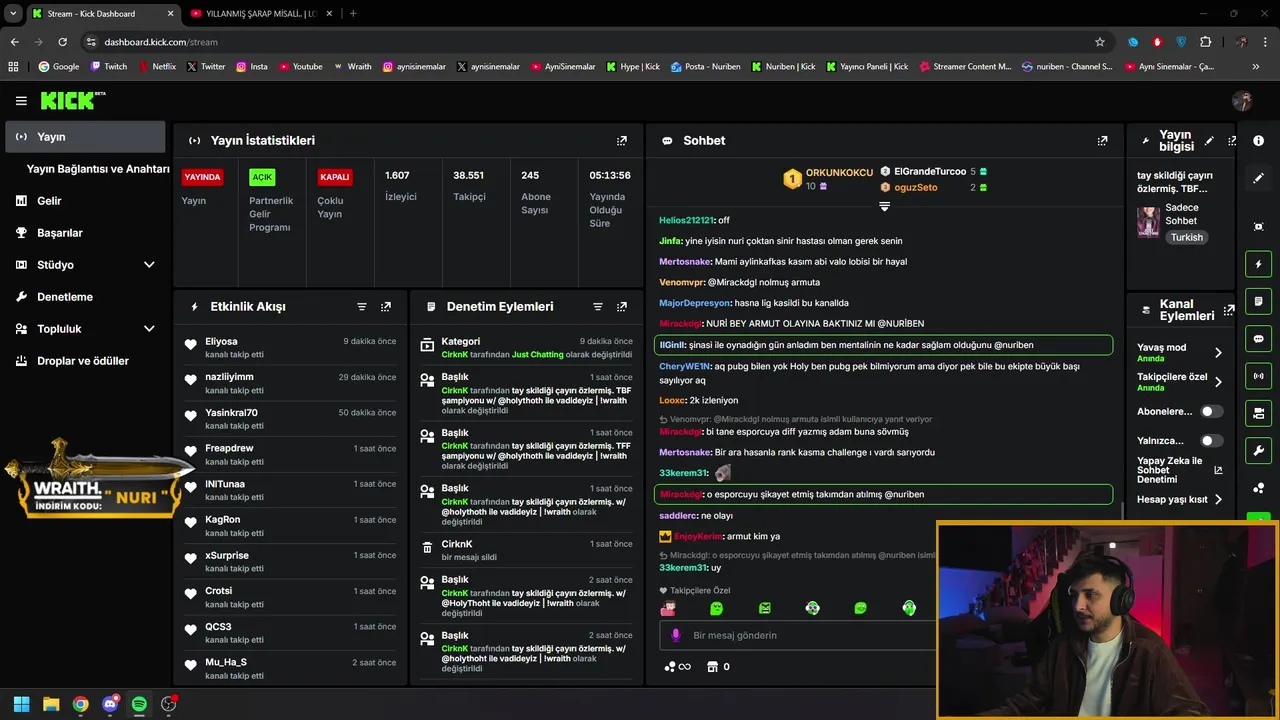Open the channel points icon below chat
The width and height of the screenshot is (1280, 720).
[677, 667]
